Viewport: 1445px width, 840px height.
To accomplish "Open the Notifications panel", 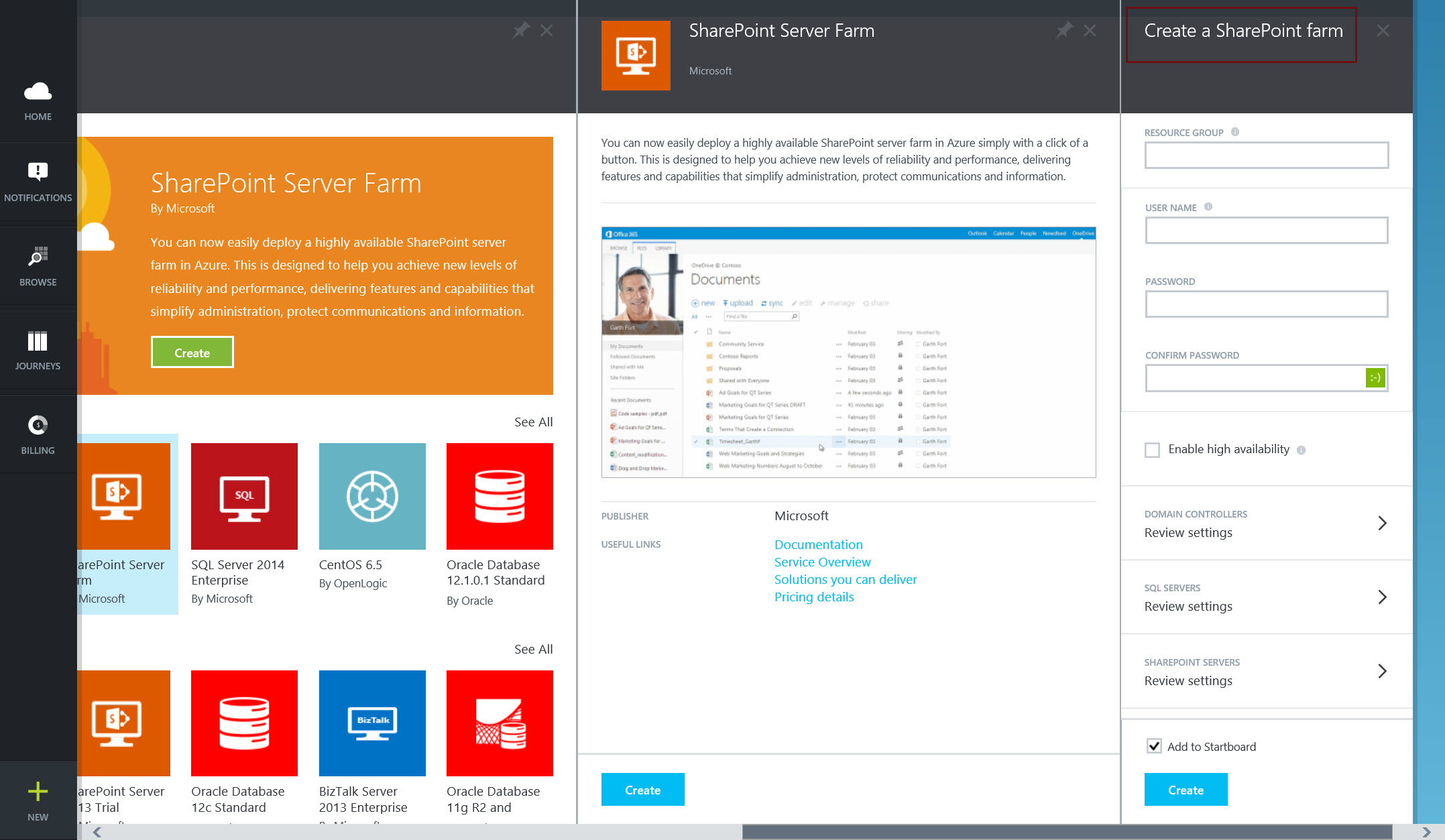I will (x=38, y=182).
